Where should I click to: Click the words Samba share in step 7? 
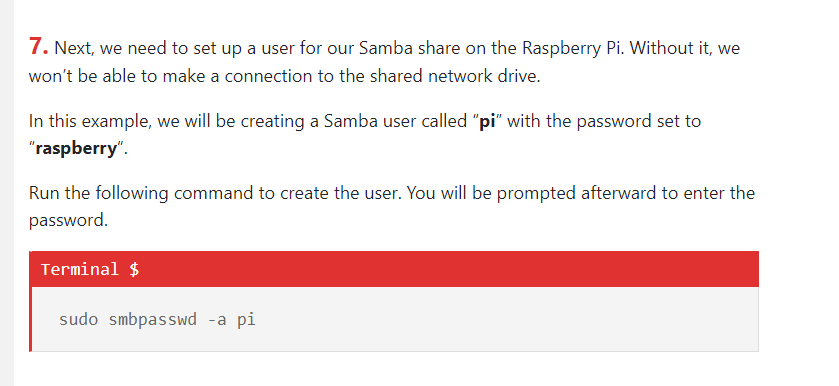click(x=410, y=48)
